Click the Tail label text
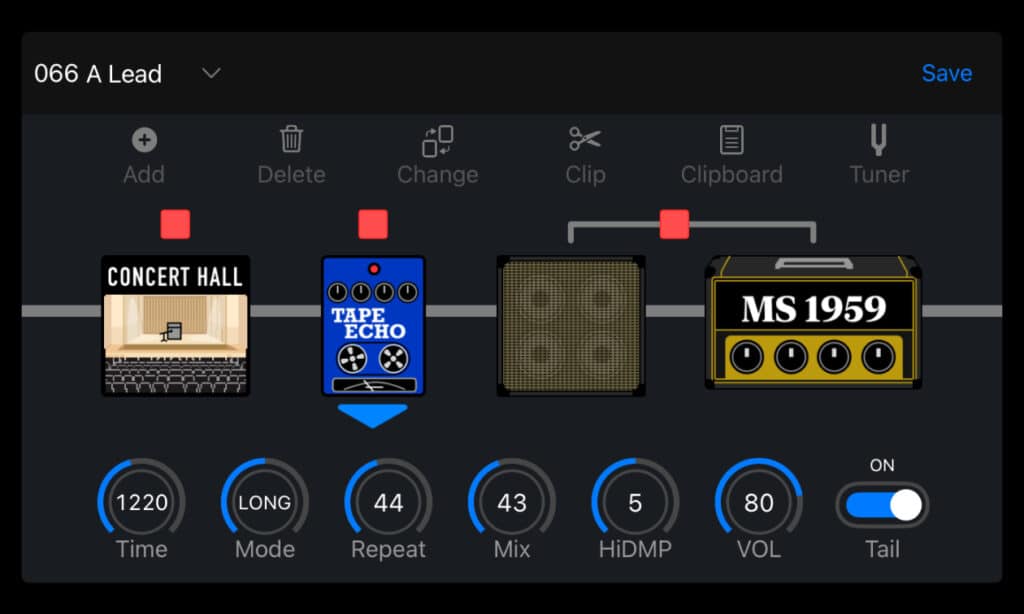The image size is (1024, 614). 882,549
